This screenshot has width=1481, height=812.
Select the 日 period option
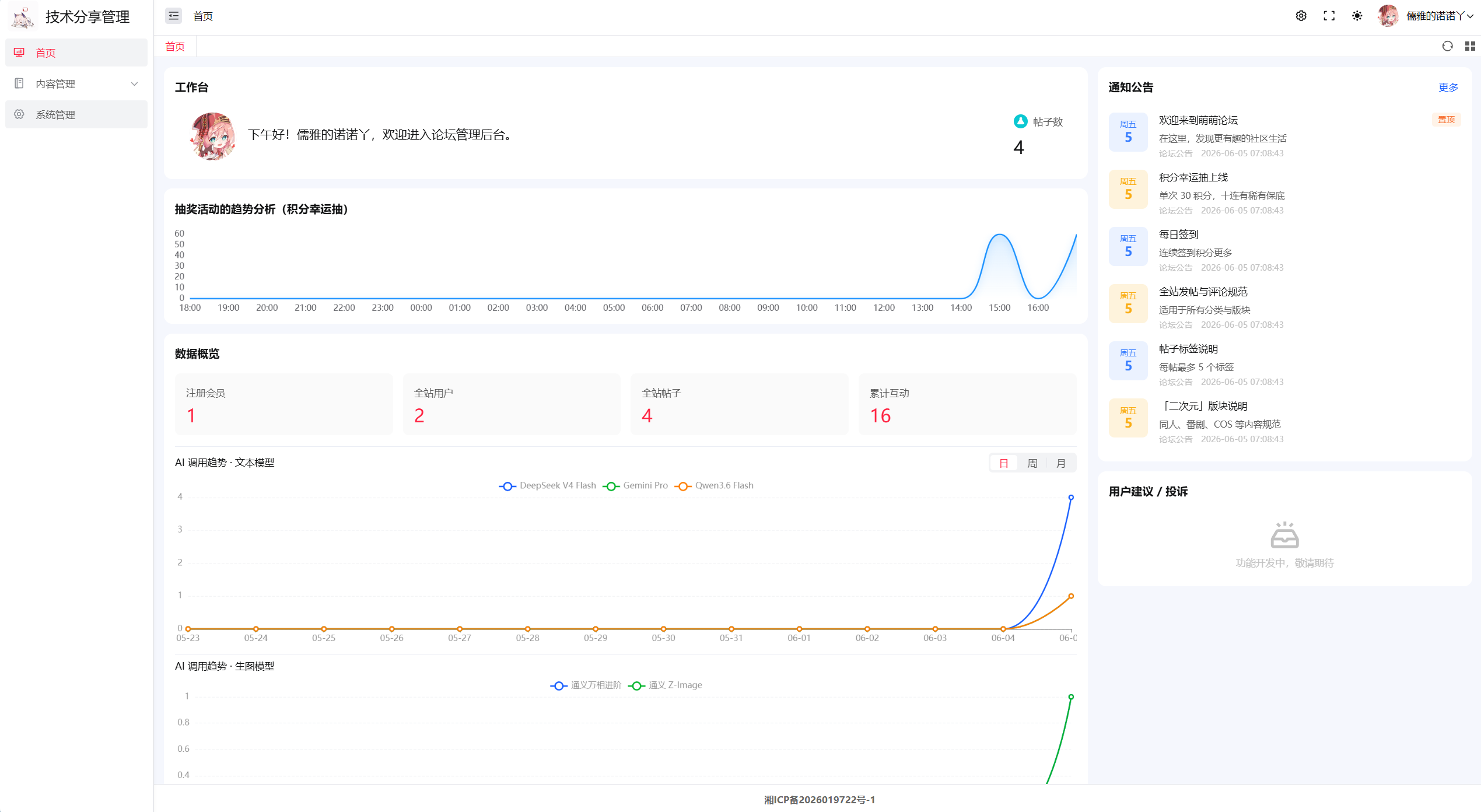click(x=1004, y=463)
